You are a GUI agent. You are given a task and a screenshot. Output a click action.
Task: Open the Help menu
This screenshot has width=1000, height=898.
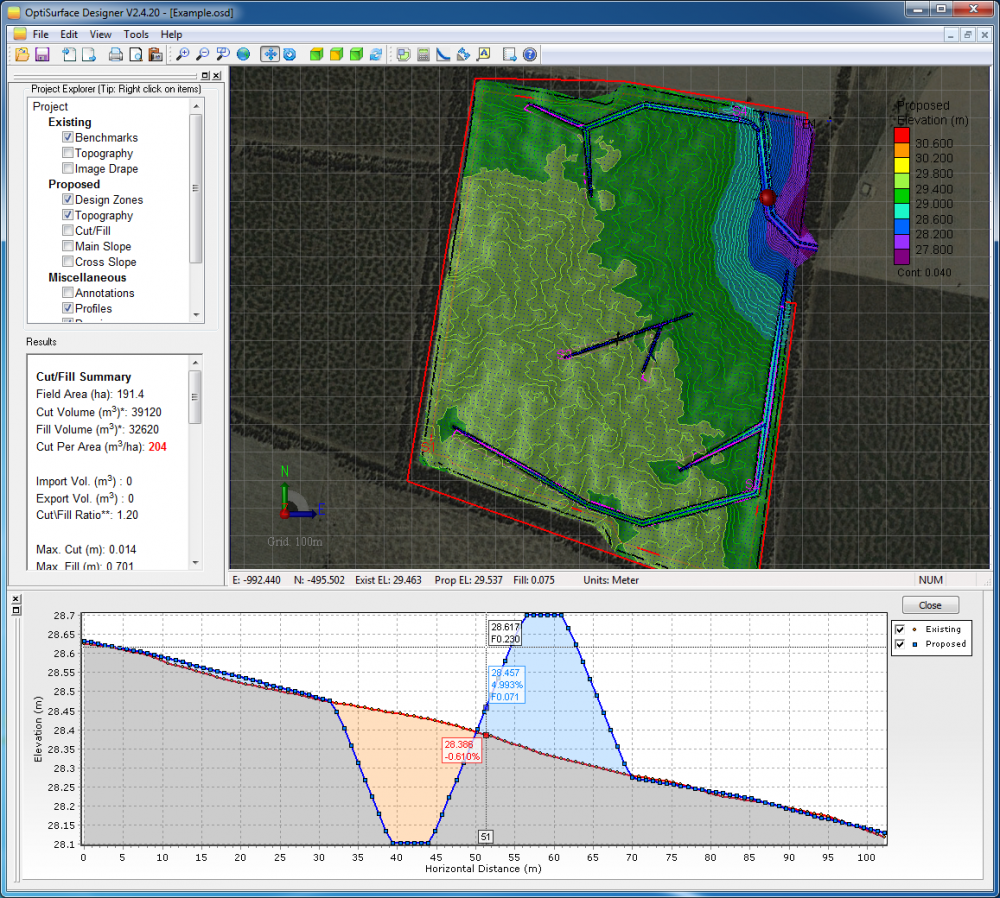point(171,34)
